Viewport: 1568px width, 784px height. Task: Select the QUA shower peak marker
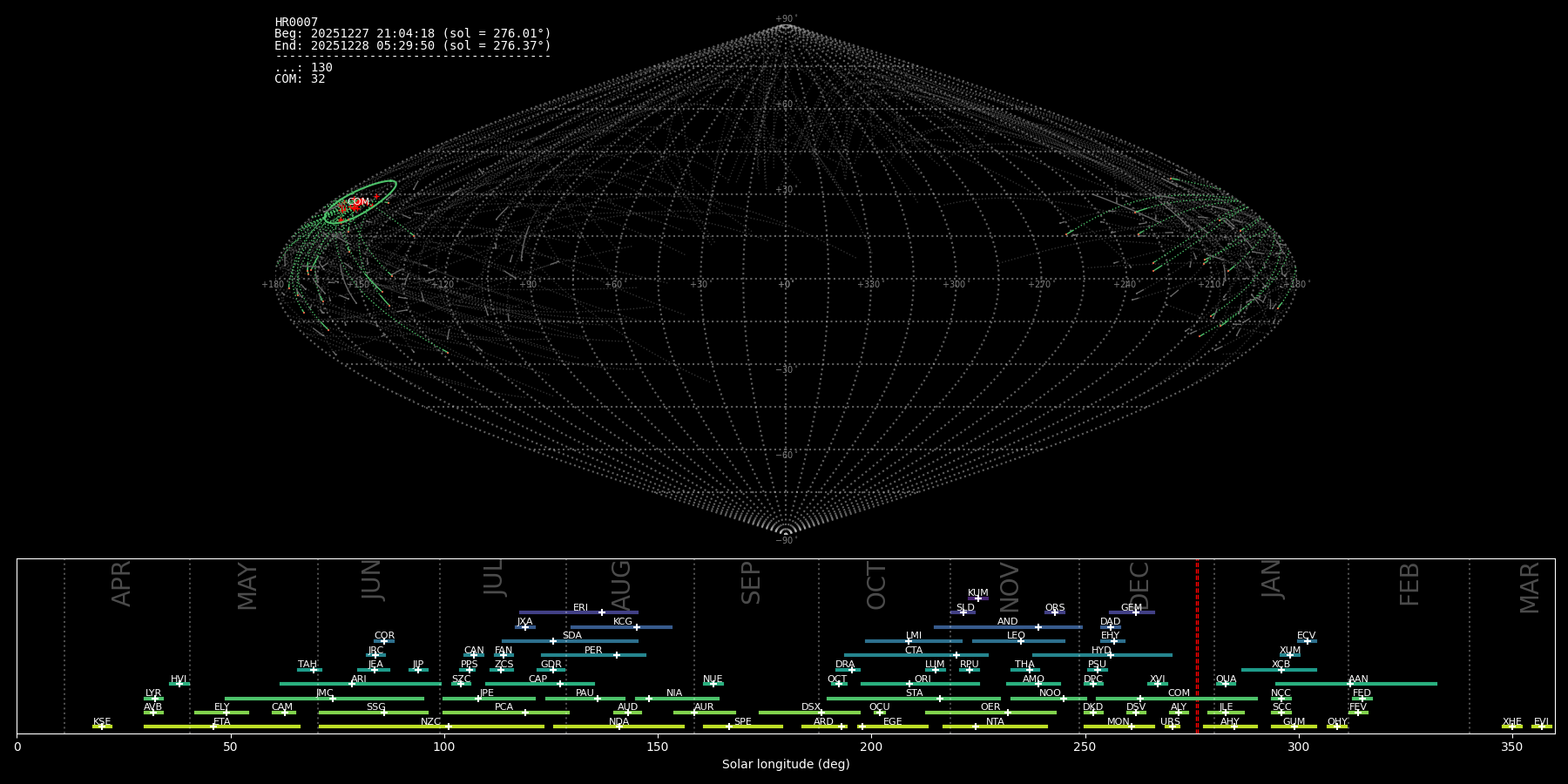click(1225, 684)
